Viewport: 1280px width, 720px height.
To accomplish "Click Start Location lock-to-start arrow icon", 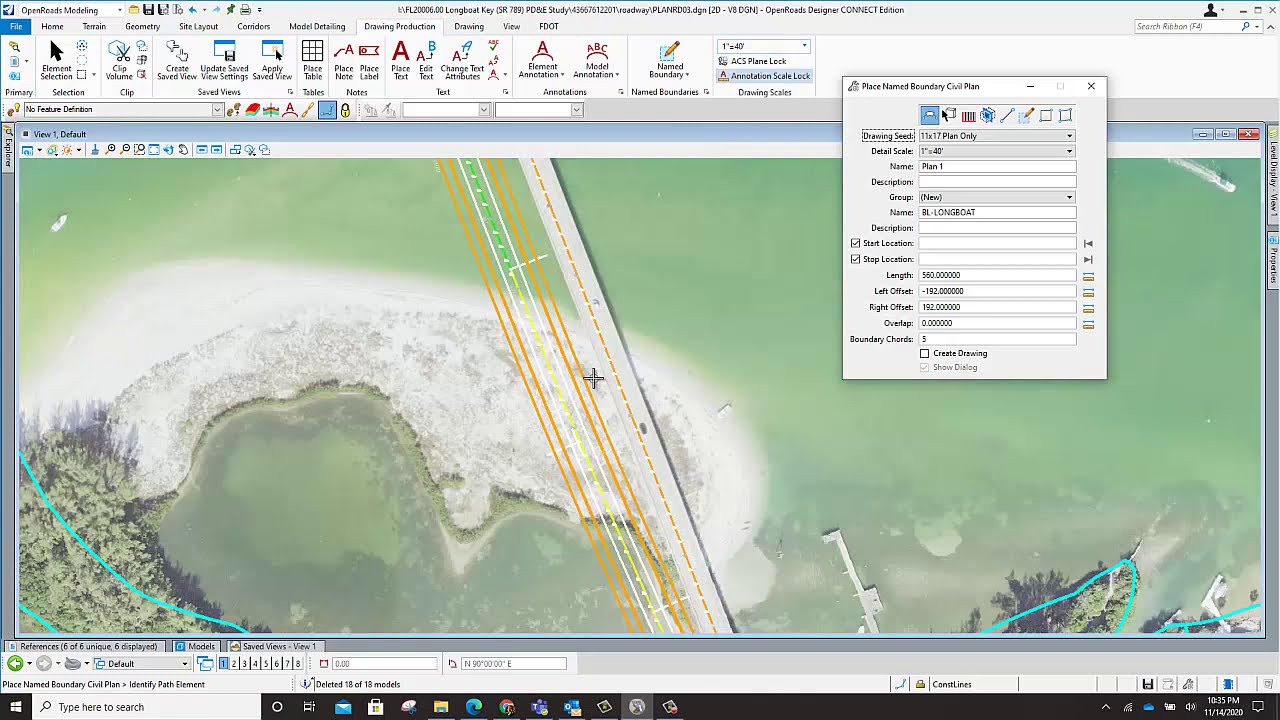I will click(1088, 243).
